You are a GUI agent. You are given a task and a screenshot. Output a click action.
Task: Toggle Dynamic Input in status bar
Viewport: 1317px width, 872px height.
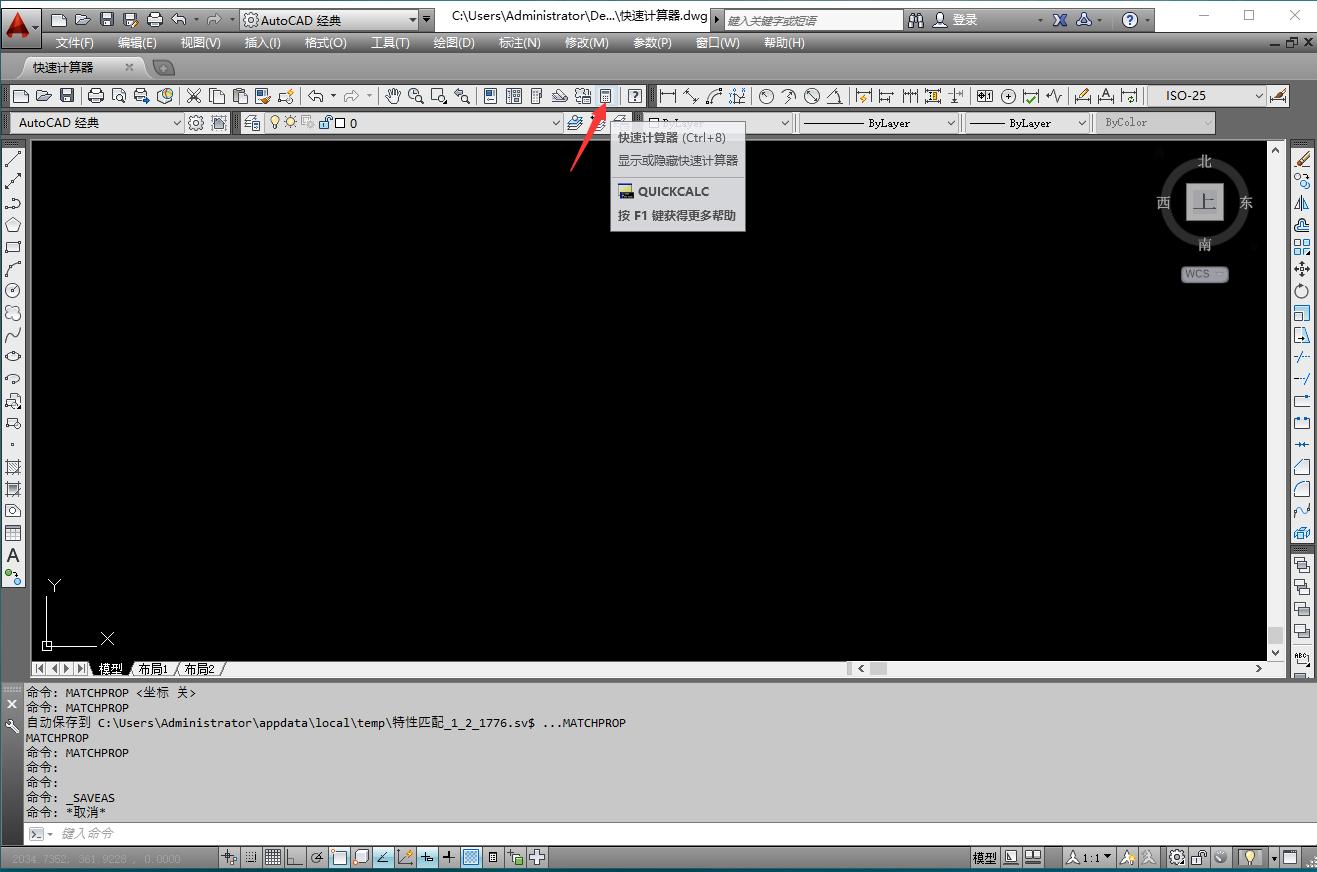coord(427,857)
